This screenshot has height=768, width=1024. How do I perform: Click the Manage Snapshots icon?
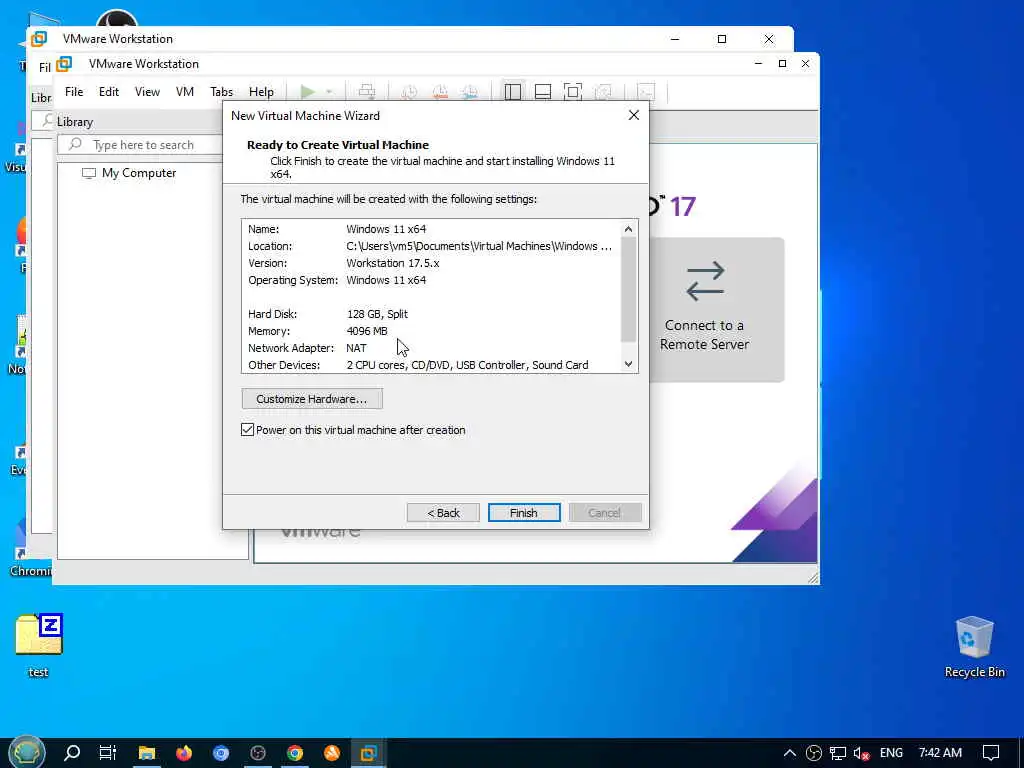pyautogui.click(x=470, y=92)
